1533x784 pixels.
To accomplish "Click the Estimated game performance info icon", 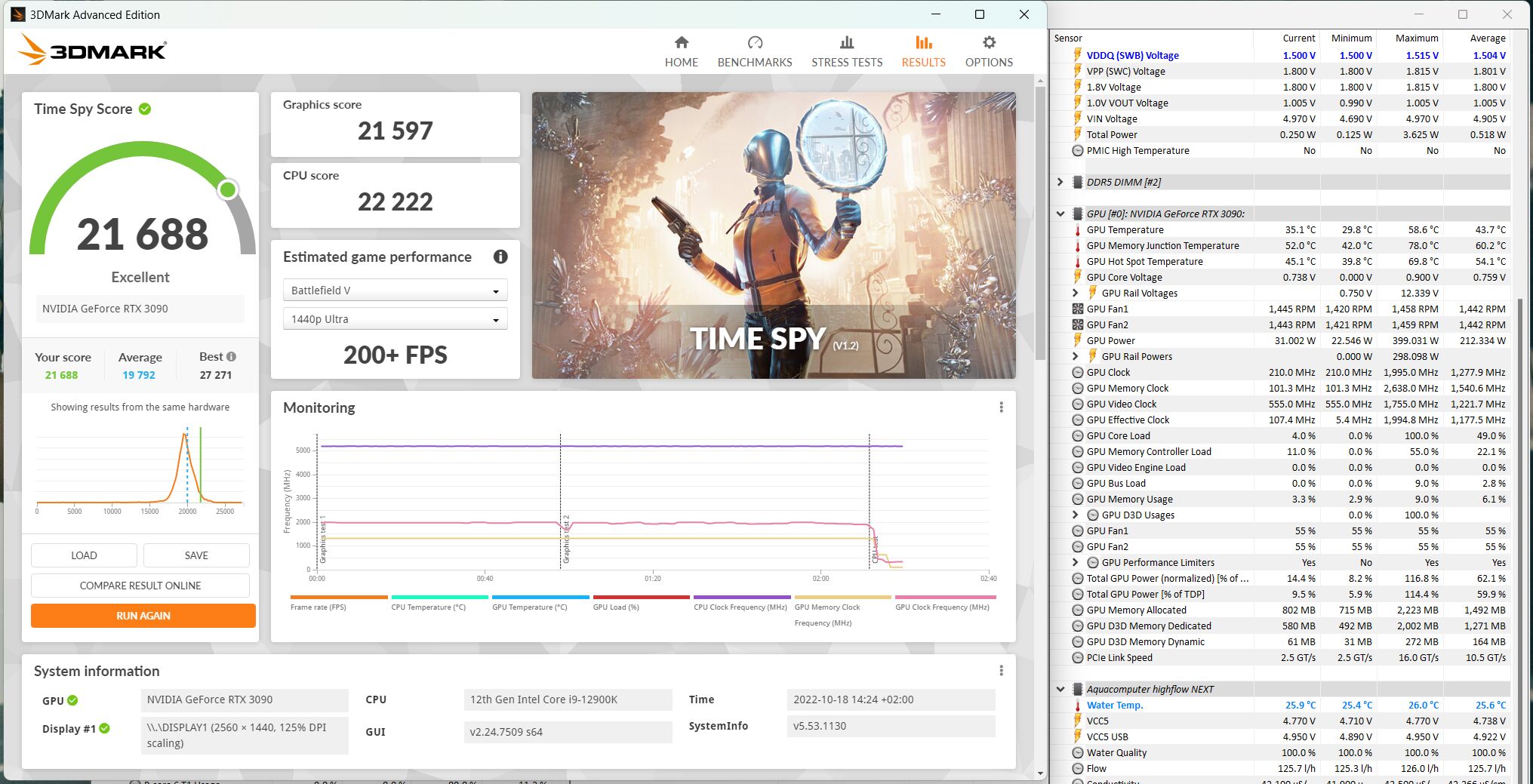I will point(500,257).
